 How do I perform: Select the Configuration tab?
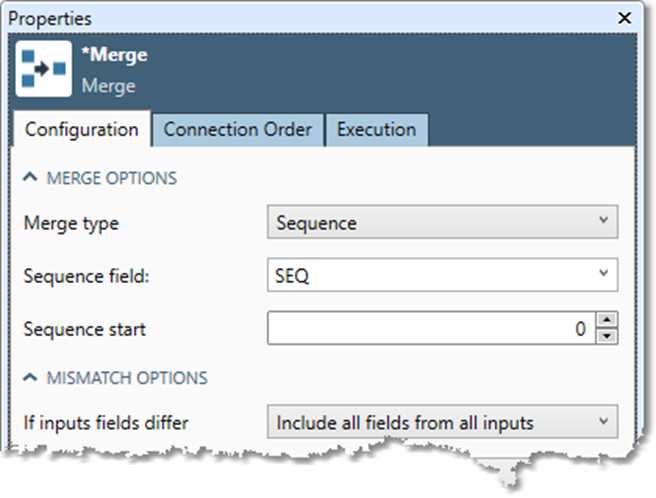(x=81, y=130)
